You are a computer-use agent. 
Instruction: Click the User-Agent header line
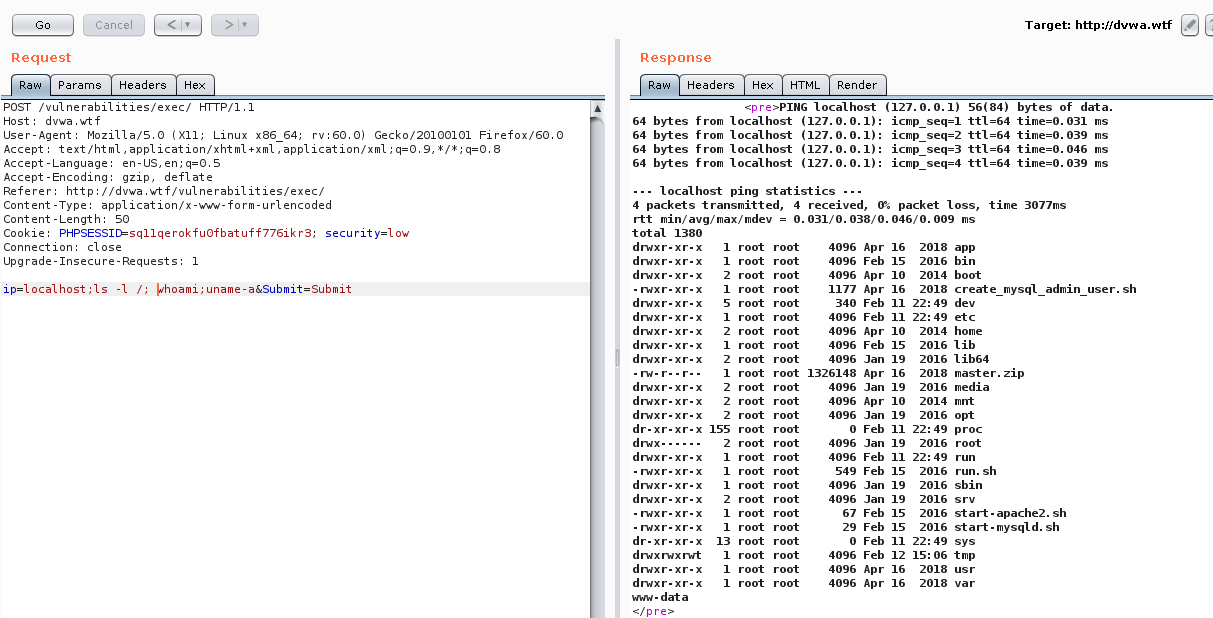(283, 135)
